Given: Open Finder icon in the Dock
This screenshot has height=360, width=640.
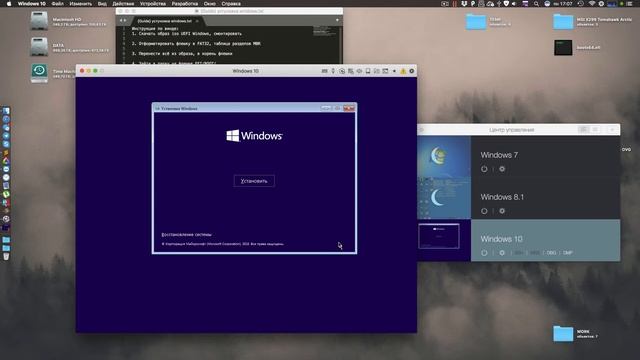Looking at the screenshot, I should [x=6, y=111].
